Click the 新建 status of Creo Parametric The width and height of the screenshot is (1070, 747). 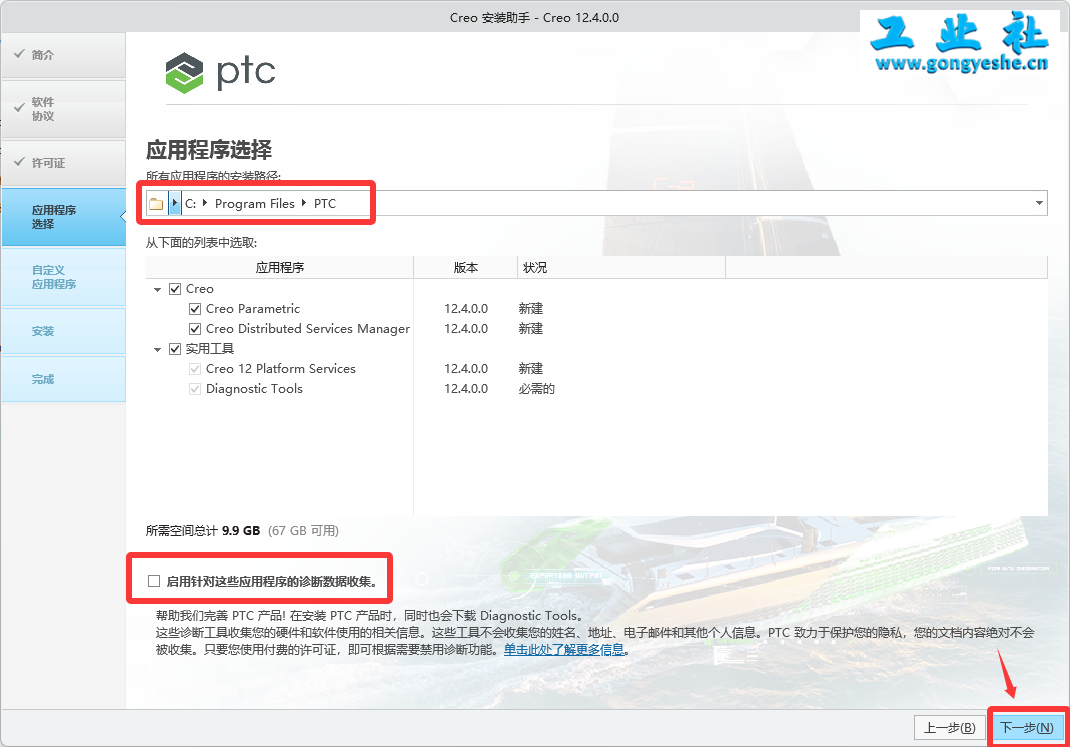tap(530, 309)
